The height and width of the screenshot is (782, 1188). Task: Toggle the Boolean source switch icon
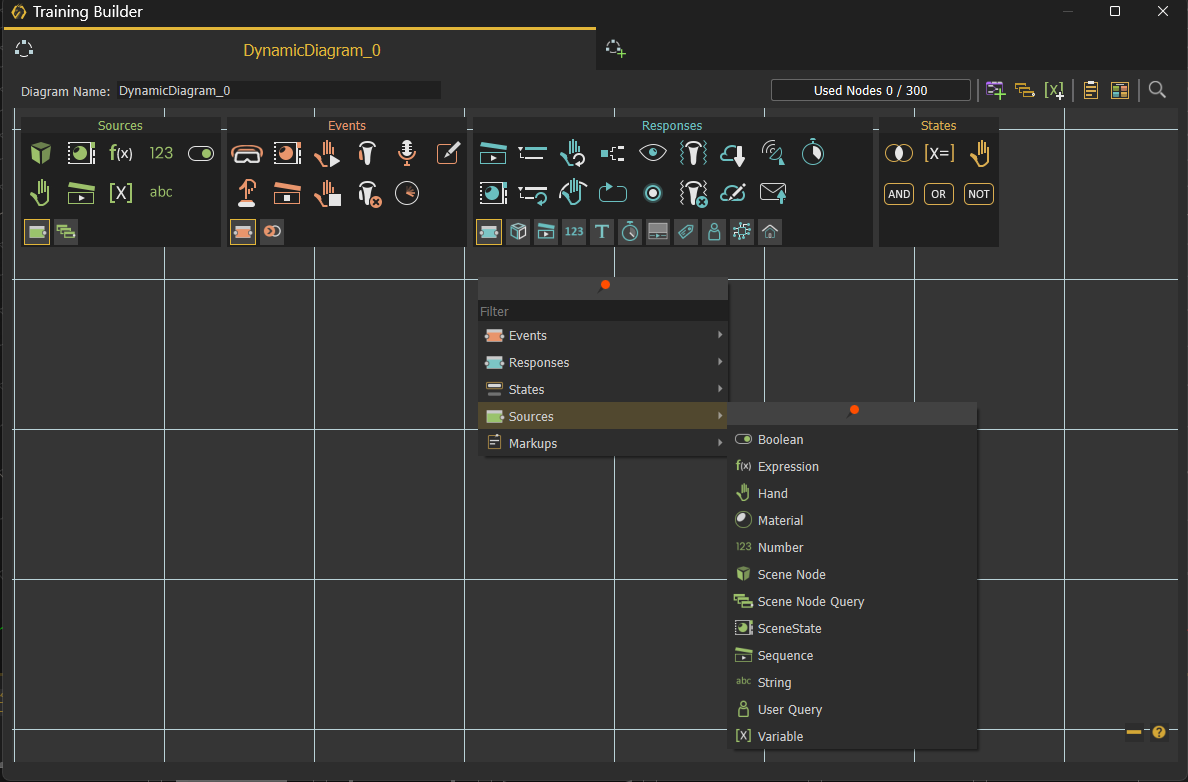pos(201,153)
